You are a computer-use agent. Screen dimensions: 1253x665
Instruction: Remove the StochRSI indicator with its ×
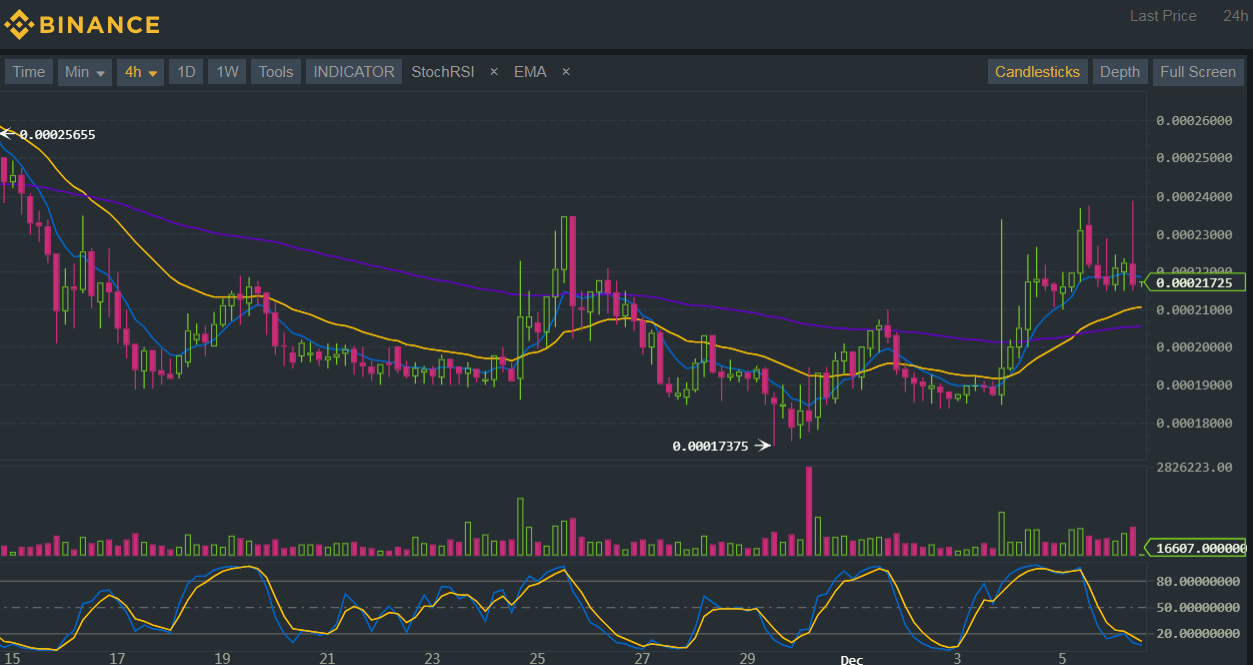click(494, 72)
